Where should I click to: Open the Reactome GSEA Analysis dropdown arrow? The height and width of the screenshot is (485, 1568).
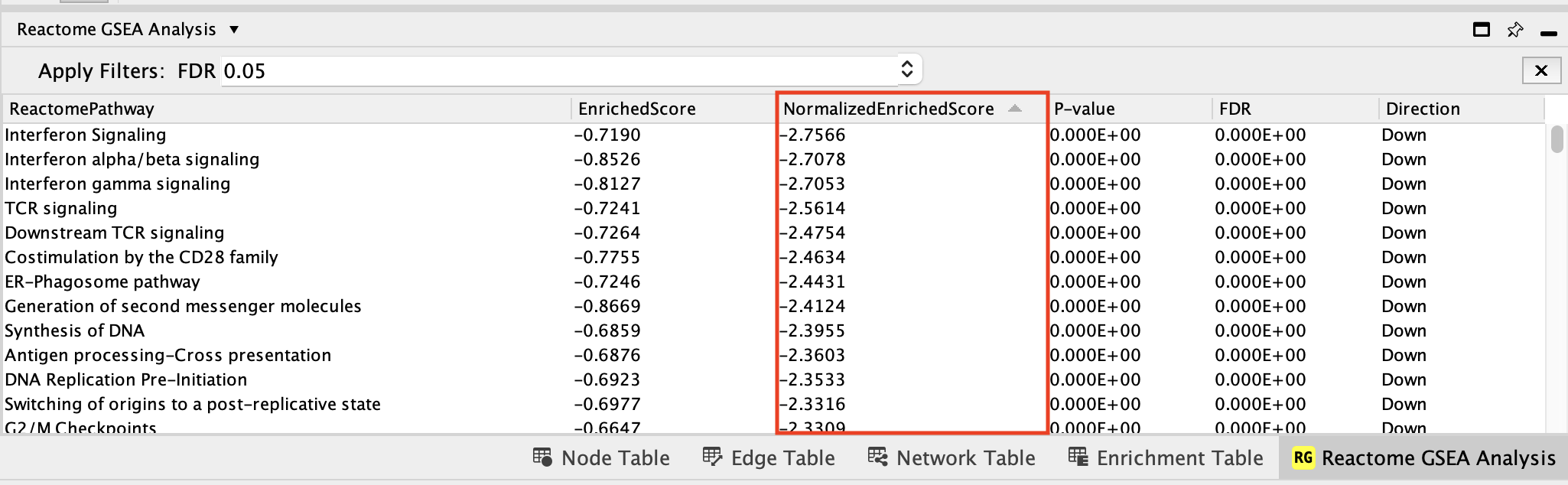(x=234, y=30)
